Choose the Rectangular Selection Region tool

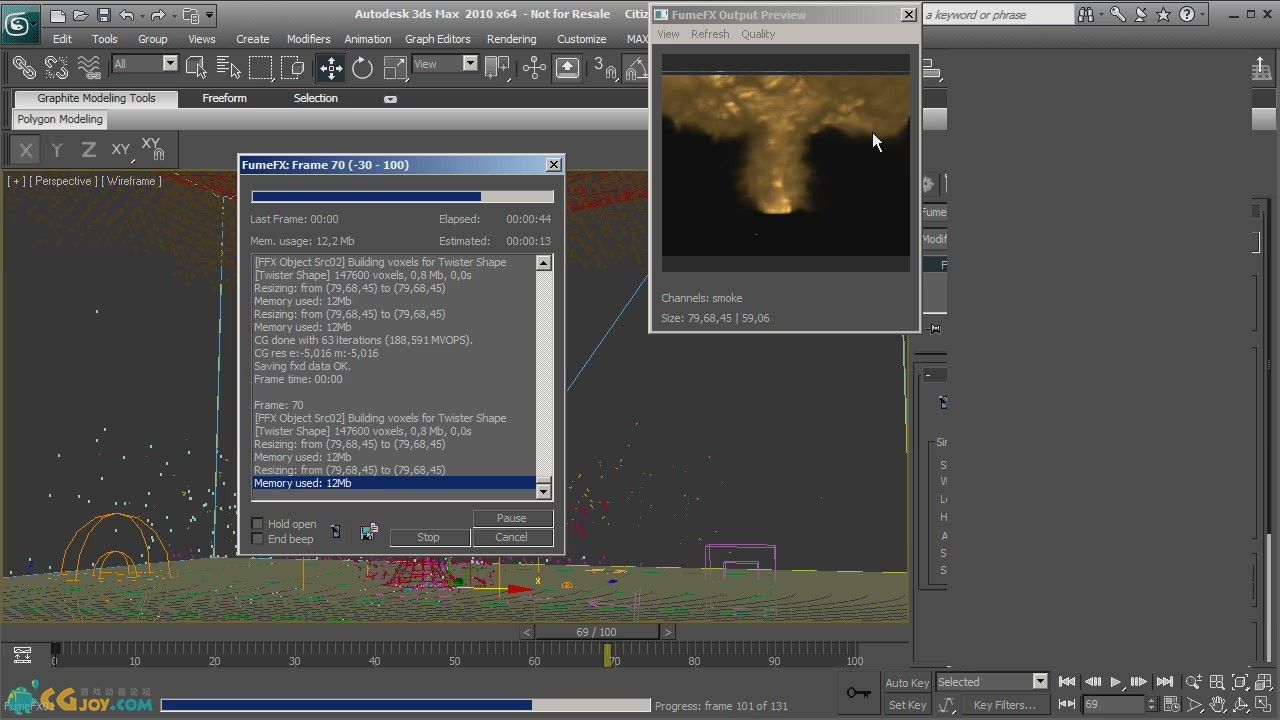tap(261, 67)
